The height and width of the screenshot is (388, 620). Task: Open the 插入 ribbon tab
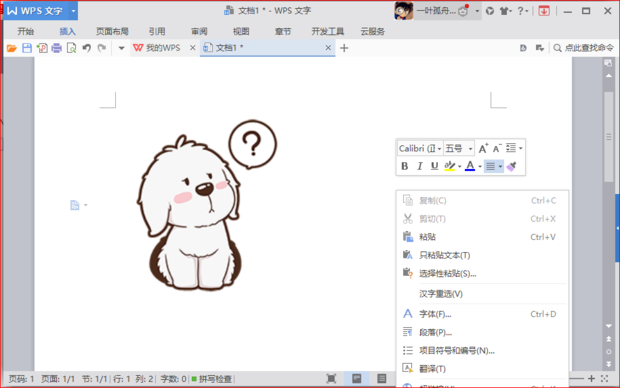[x=67, y=31]
